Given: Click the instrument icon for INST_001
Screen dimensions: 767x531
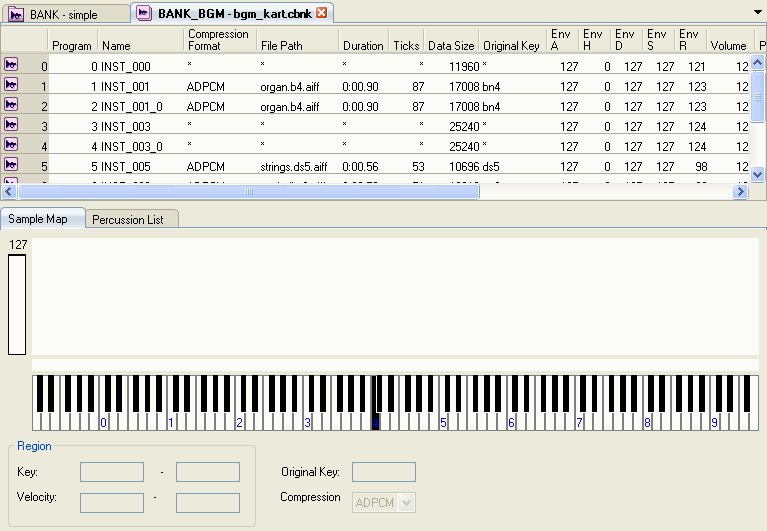Looking at the screenshot, I should [x=11, y=86].
